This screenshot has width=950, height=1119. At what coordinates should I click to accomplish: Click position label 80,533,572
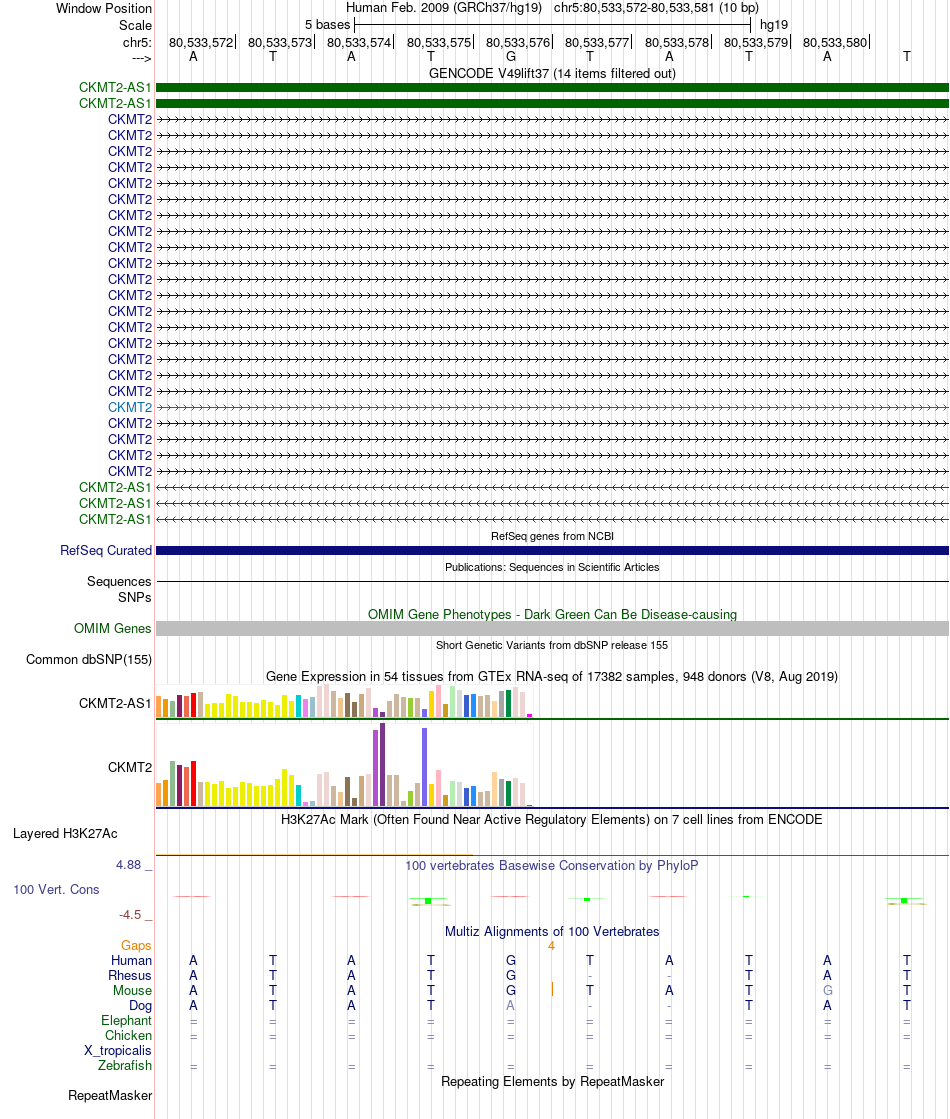point(201,42)
